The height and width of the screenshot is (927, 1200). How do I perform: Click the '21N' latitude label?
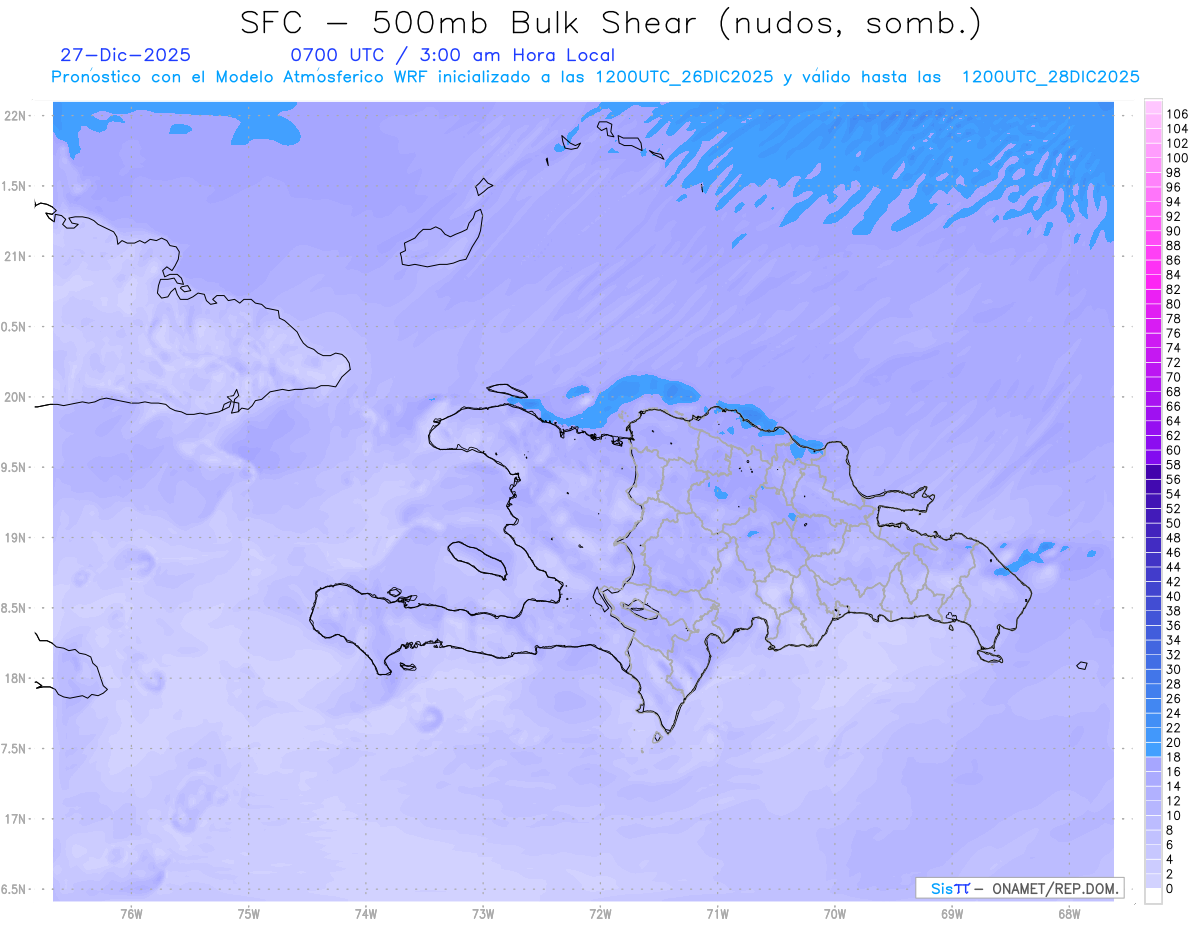(x=15, y=256)
